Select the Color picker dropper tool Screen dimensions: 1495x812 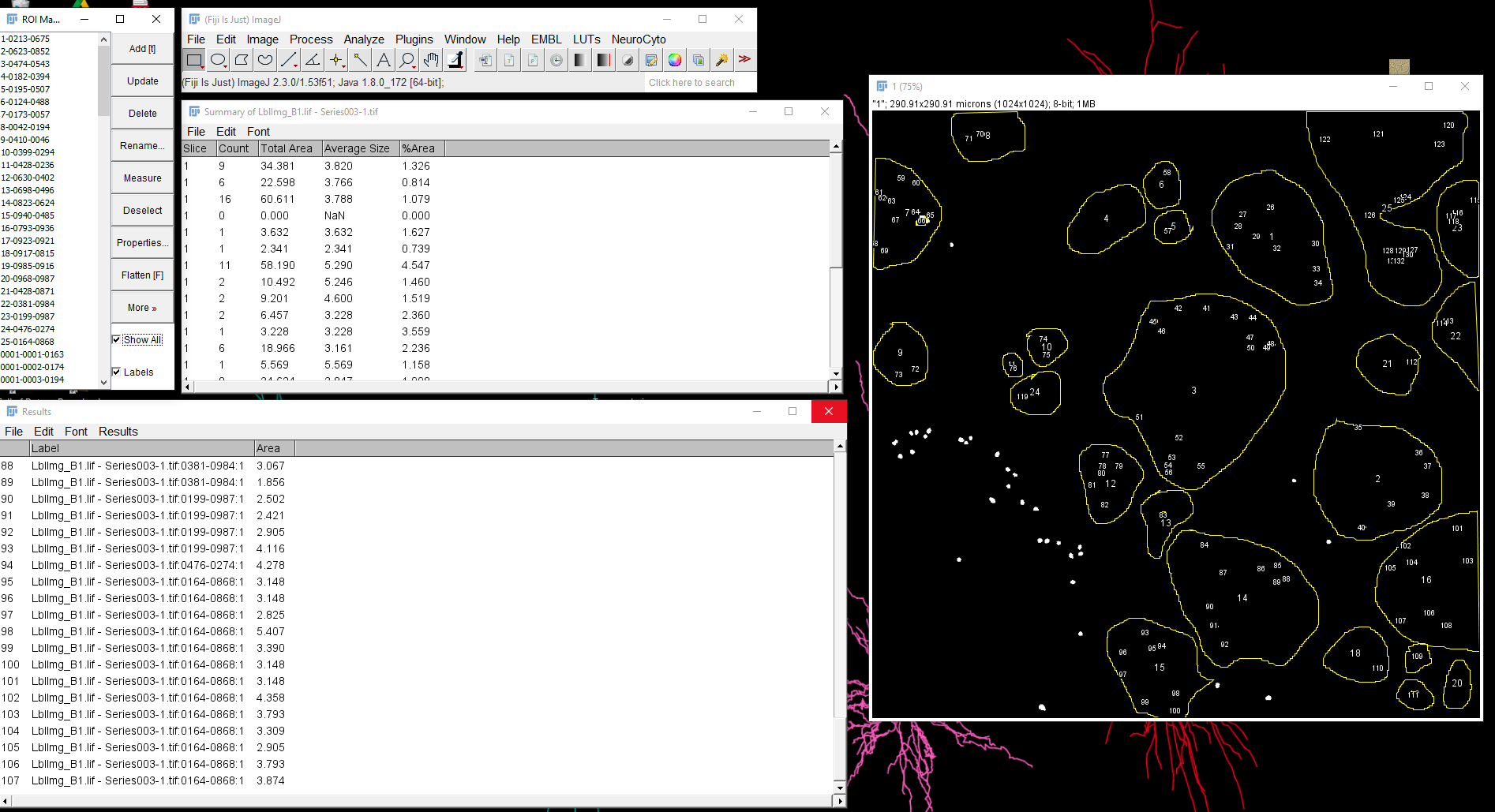click(455, 59)
